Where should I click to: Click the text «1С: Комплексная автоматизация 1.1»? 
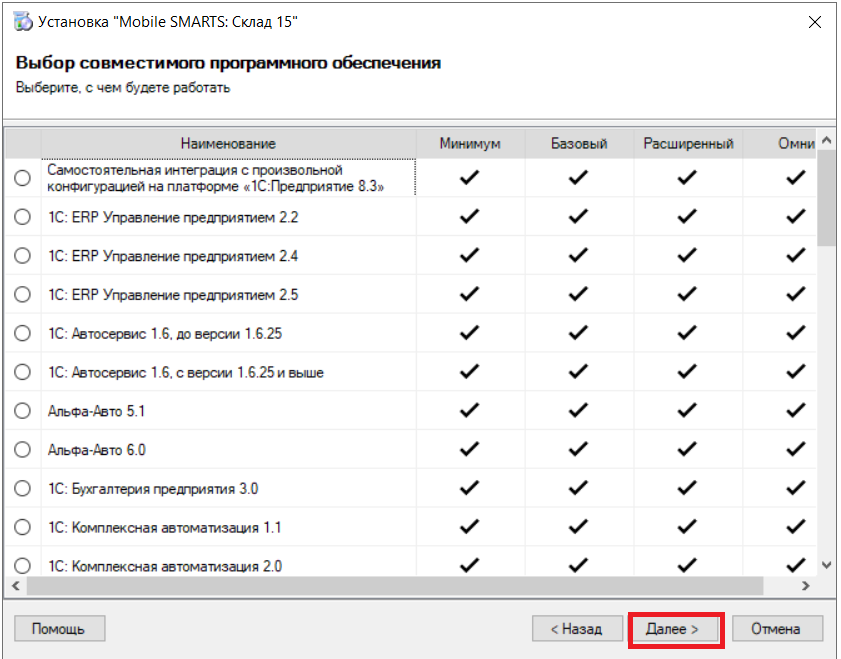pos(165,528)
